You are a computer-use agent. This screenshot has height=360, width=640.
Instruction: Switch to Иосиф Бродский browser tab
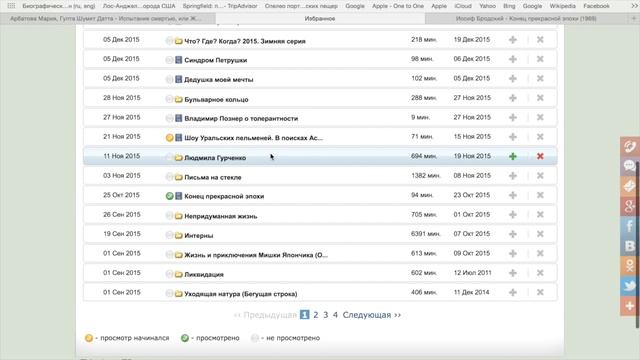coord(526,19)
